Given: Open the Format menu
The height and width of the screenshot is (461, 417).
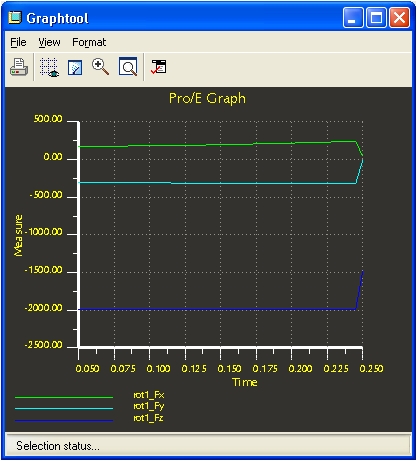Looking at the screenshot, I should click(89, 42).
